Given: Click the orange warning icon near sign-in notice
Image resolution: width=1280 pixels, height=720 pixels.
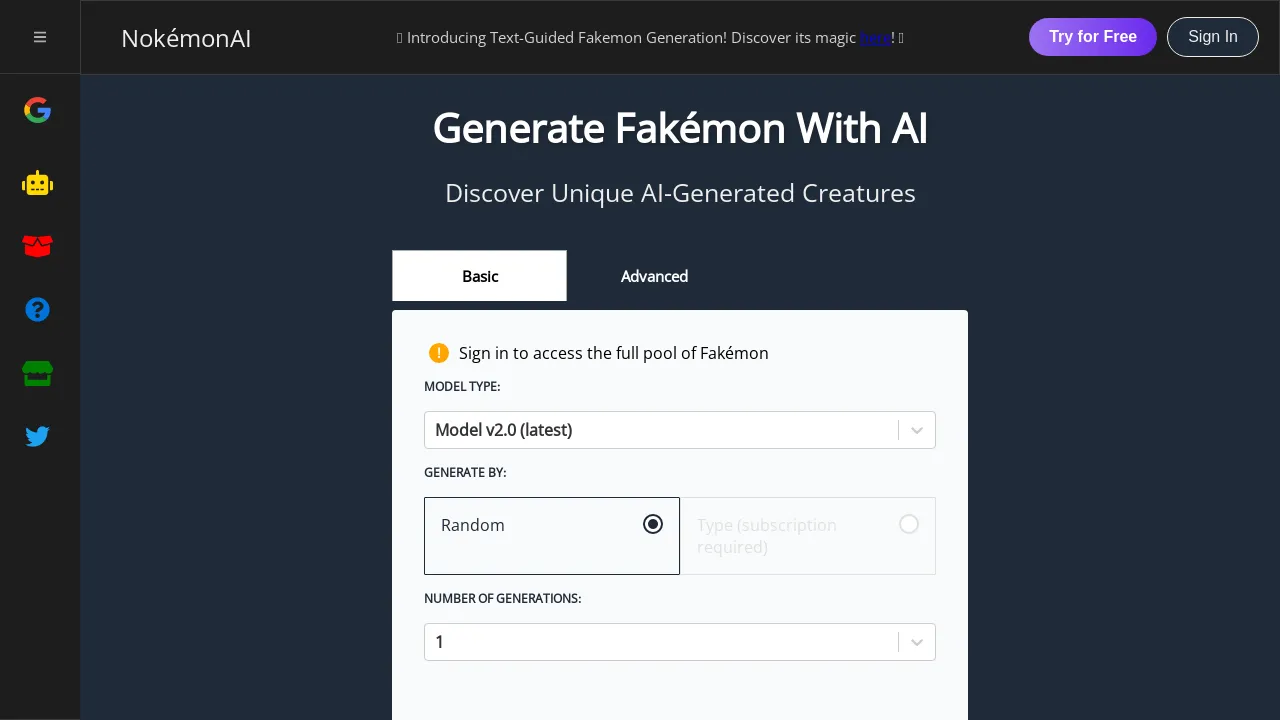Looking at the screenshot, I should pyautogui.click(x=438, y=353).
